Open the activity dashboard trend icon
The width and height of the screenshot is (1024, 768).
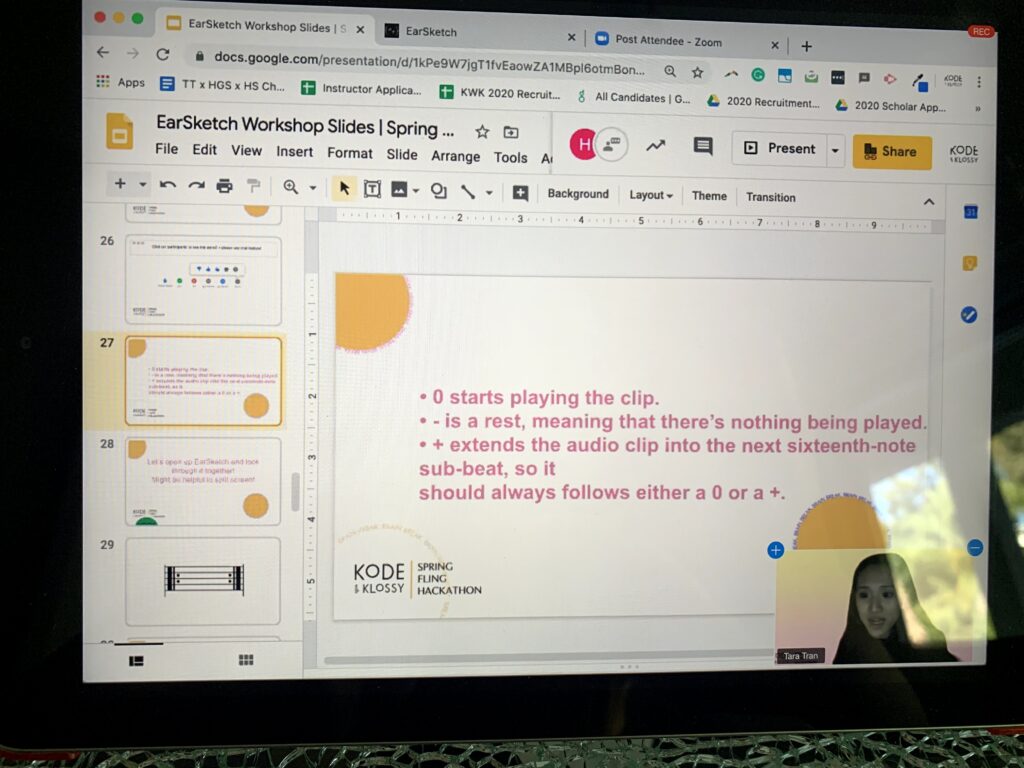[656, 146]
